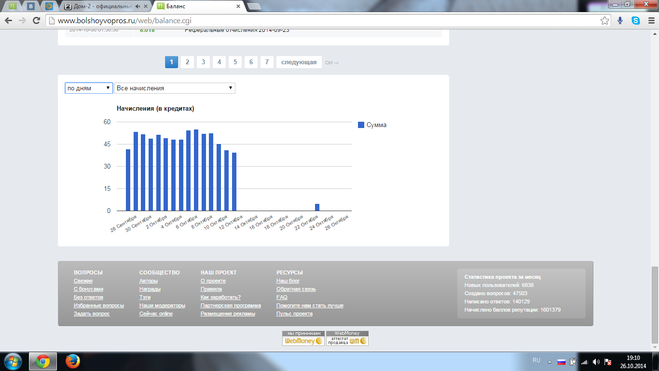Go to pagination page 1

click(171, 62)
